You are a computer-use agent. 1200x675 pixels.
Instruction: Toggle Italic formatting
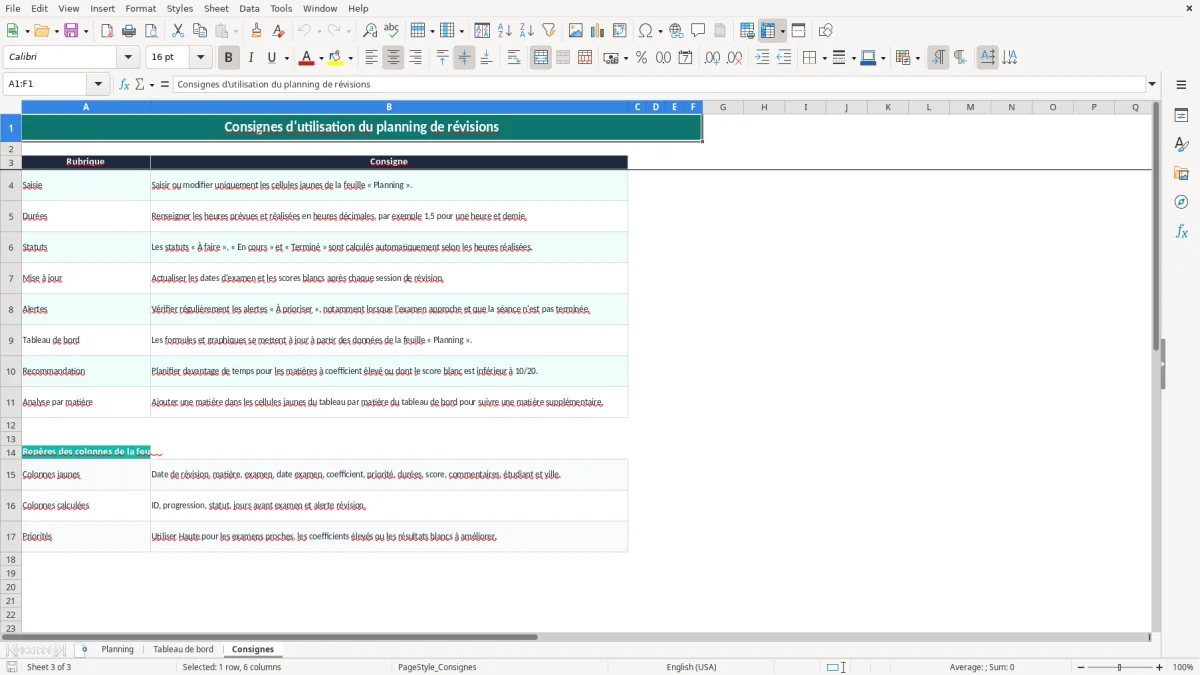click(x=251, y=58)
